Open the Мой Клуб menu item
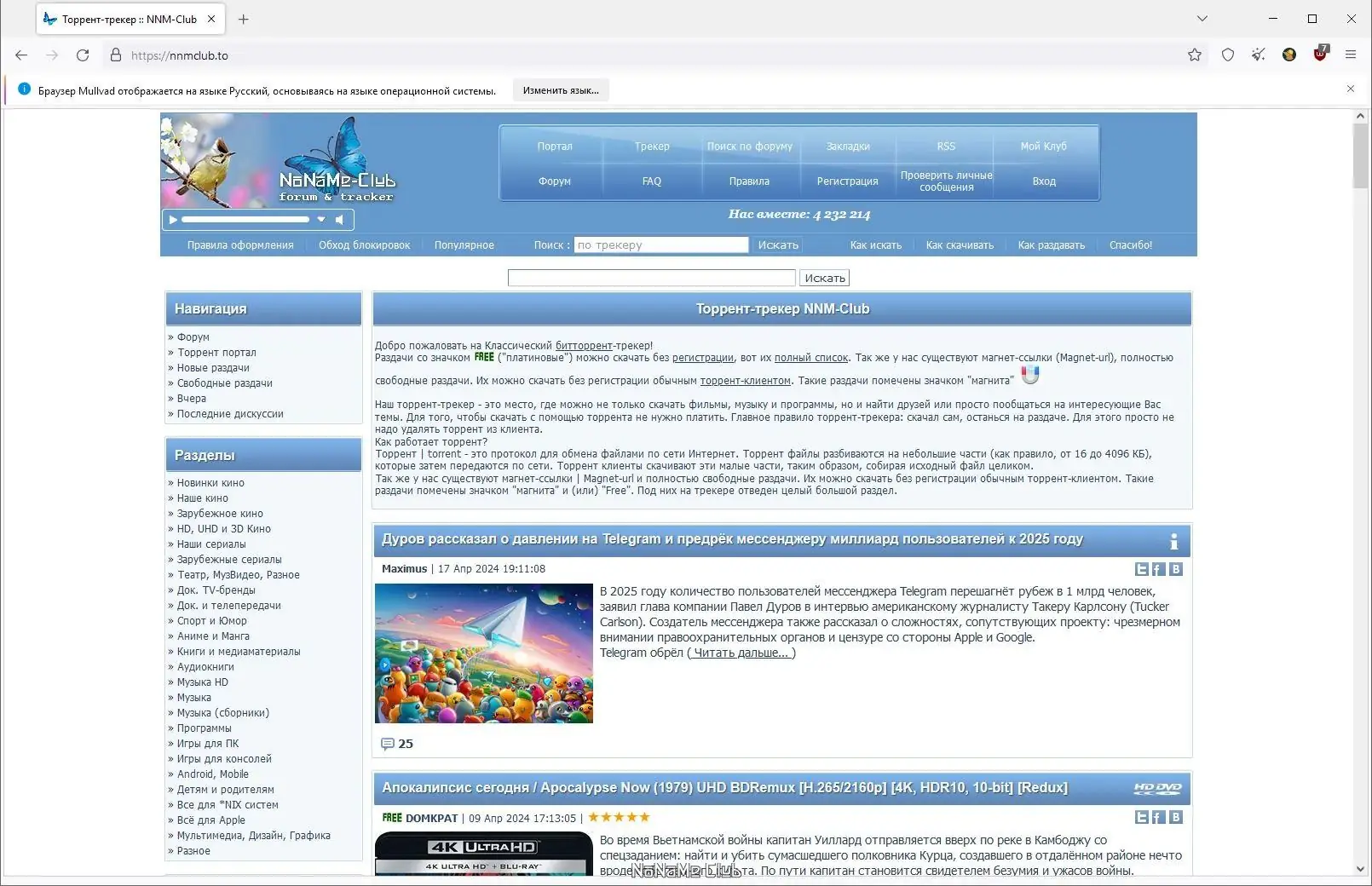The image size is (1372, 886). click(1044, 147)
